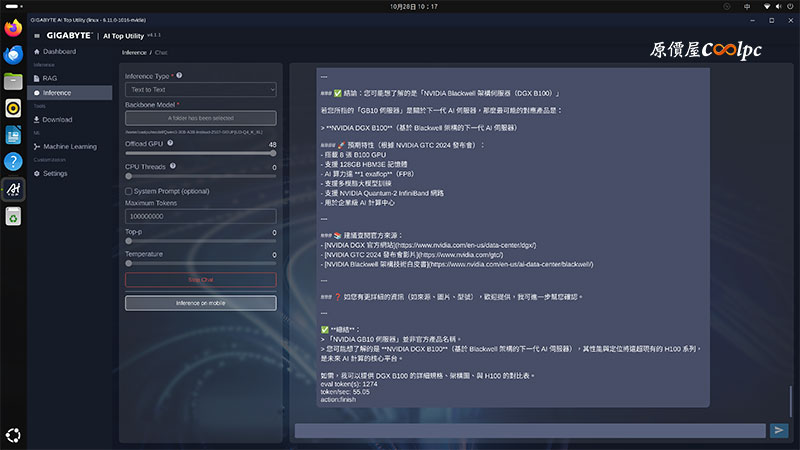The width and height of the screenshot is (800, 450).
Task: Open the Files manager in the dock
Action: point(13,82)
